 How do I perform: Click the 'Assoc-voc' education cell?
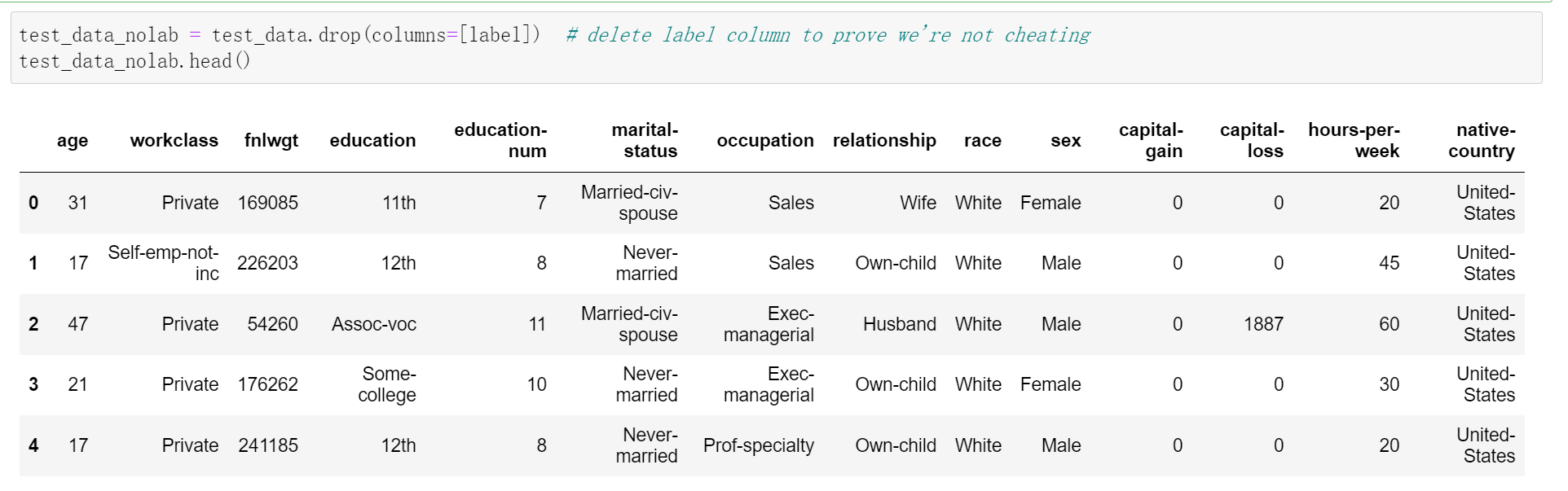pos(373,325)
